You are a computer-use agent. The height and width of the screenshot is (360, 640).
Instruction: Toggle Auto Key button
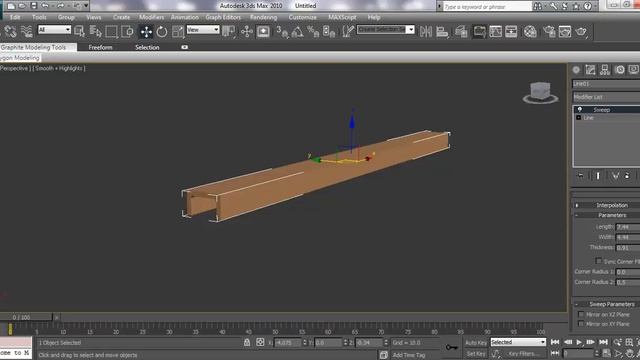tap(476, 342)
